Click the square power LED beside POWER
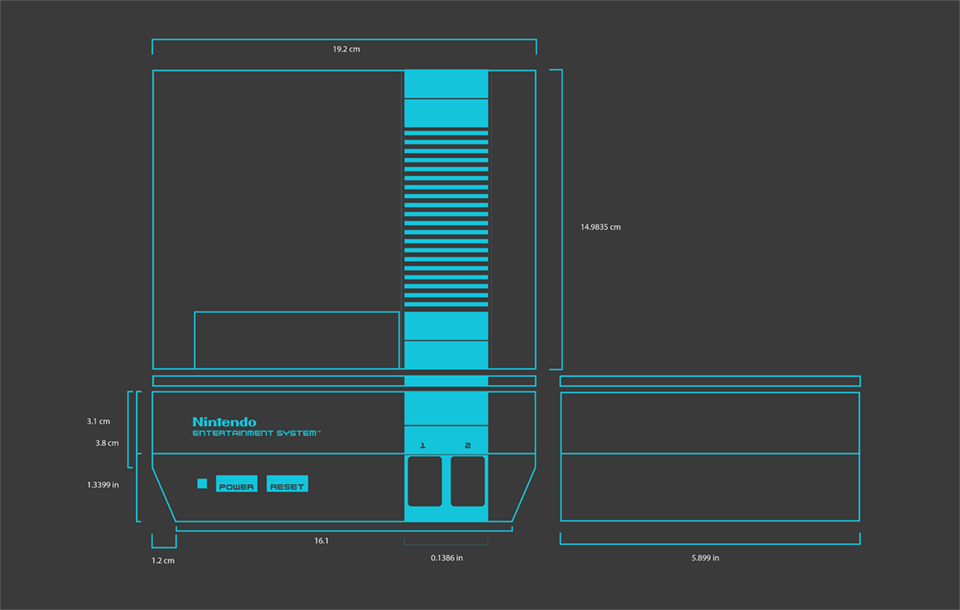Viewport: 960px width, 610px height. click(202, 484)
